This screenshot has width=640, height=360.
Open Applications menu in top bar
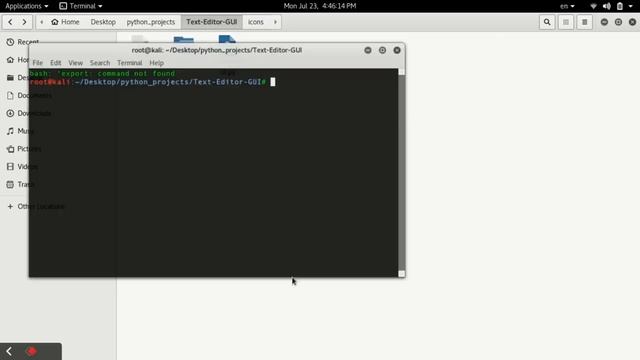click(27, 6)
